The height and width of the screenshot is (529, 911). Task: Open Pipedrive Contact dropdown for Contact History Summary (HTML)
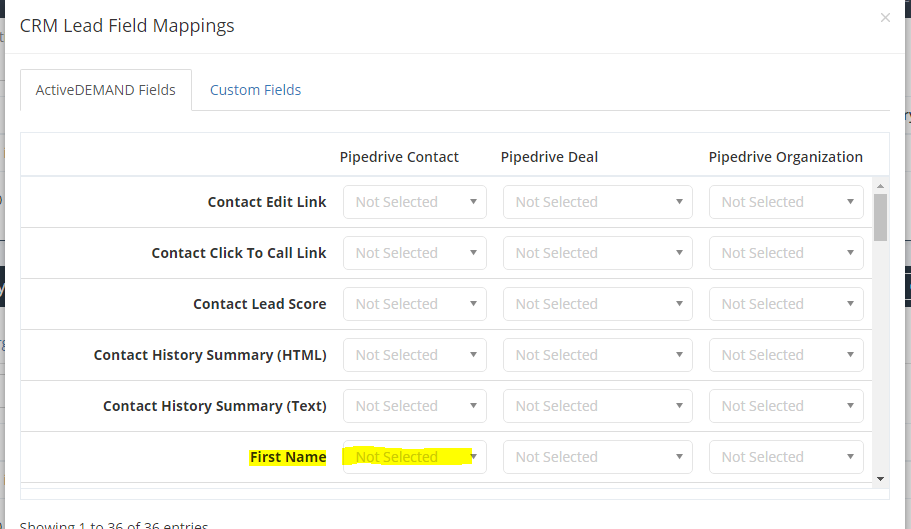(x=415, y=355)
